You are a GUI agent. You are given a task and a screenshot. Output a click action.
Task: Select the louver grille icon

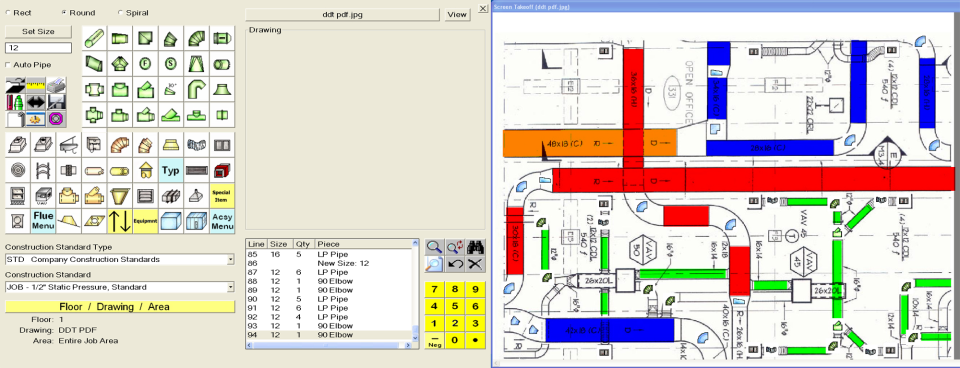coord(145,195)
